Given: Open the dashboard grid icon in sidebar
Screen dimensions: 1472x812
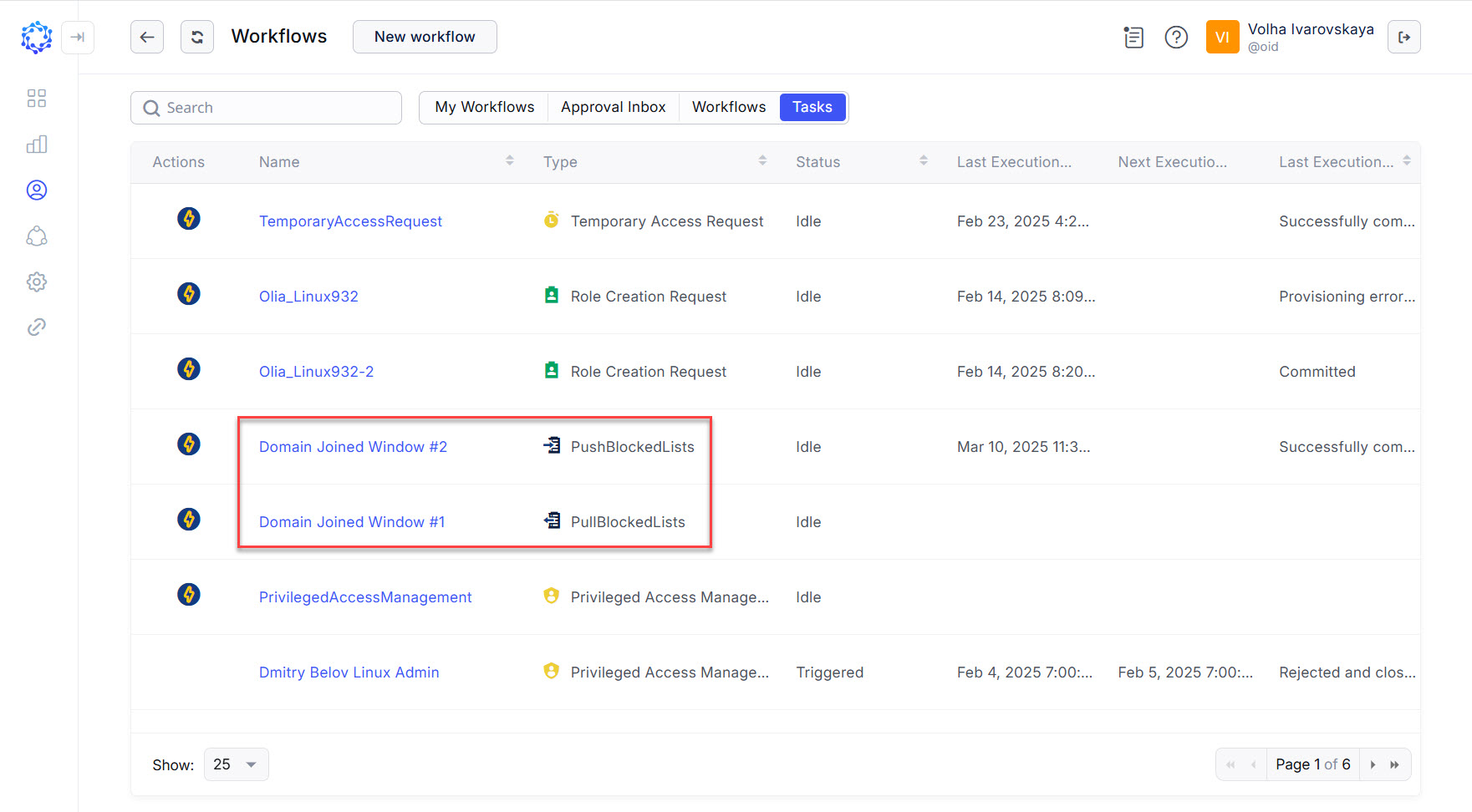Looking at the screenshot, I should pyautogui.click(x=36, y=98).
